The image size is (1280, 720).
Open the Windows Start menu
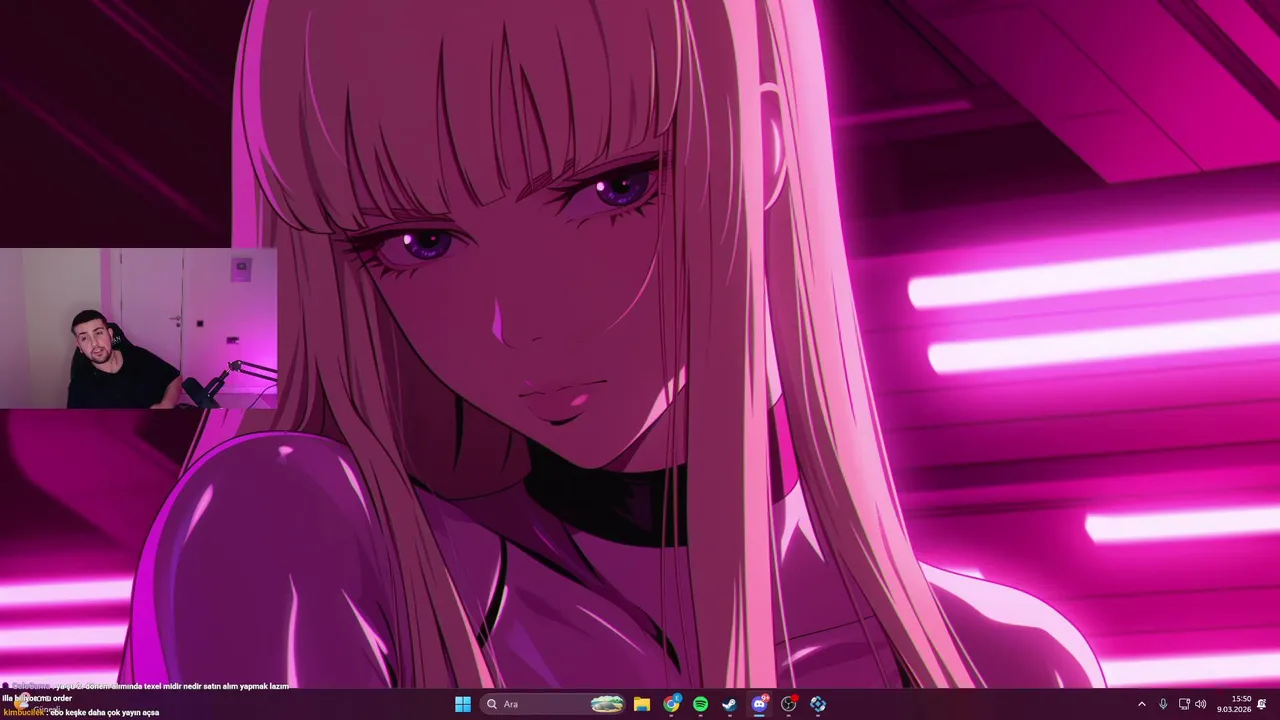(462, 704)
